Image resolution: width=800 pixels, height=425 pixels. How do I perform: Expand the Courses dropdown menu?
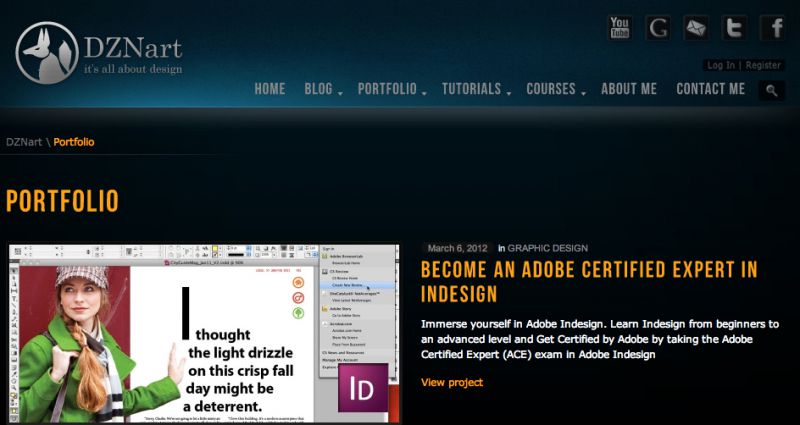(x=555, y=89)
